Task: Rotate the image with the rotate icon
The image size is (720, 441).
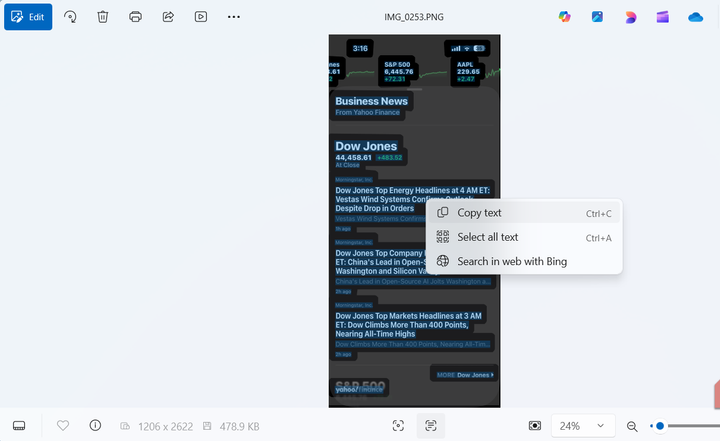Action: coord(70,17)
